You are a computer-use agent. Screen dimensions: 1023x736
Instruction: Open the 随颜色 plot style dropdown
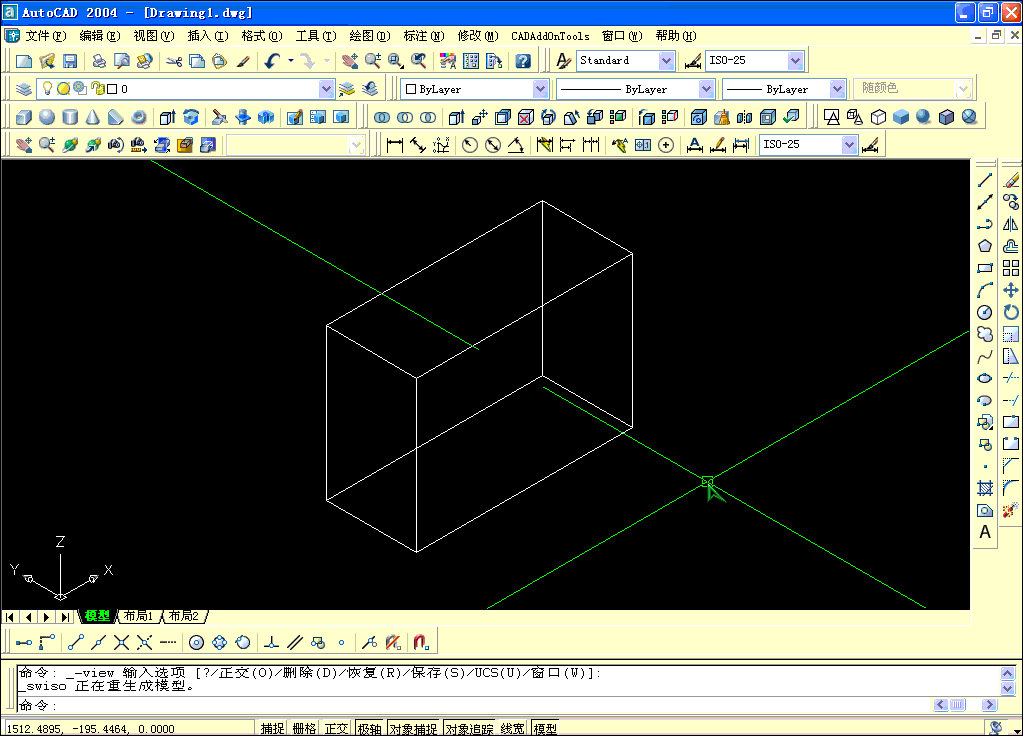point(963,89)
